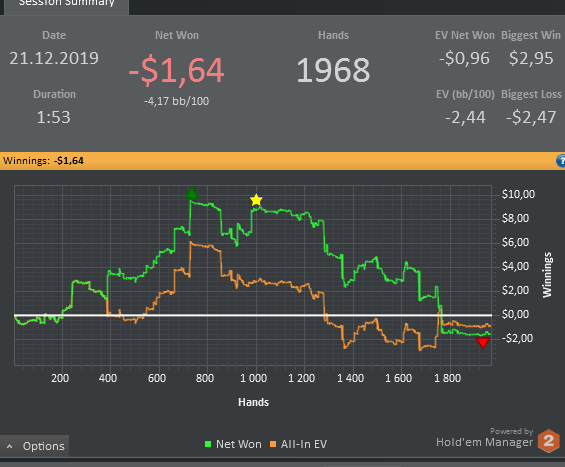Select the hands count 1968
565x467 pixels.
click(333, 70)
